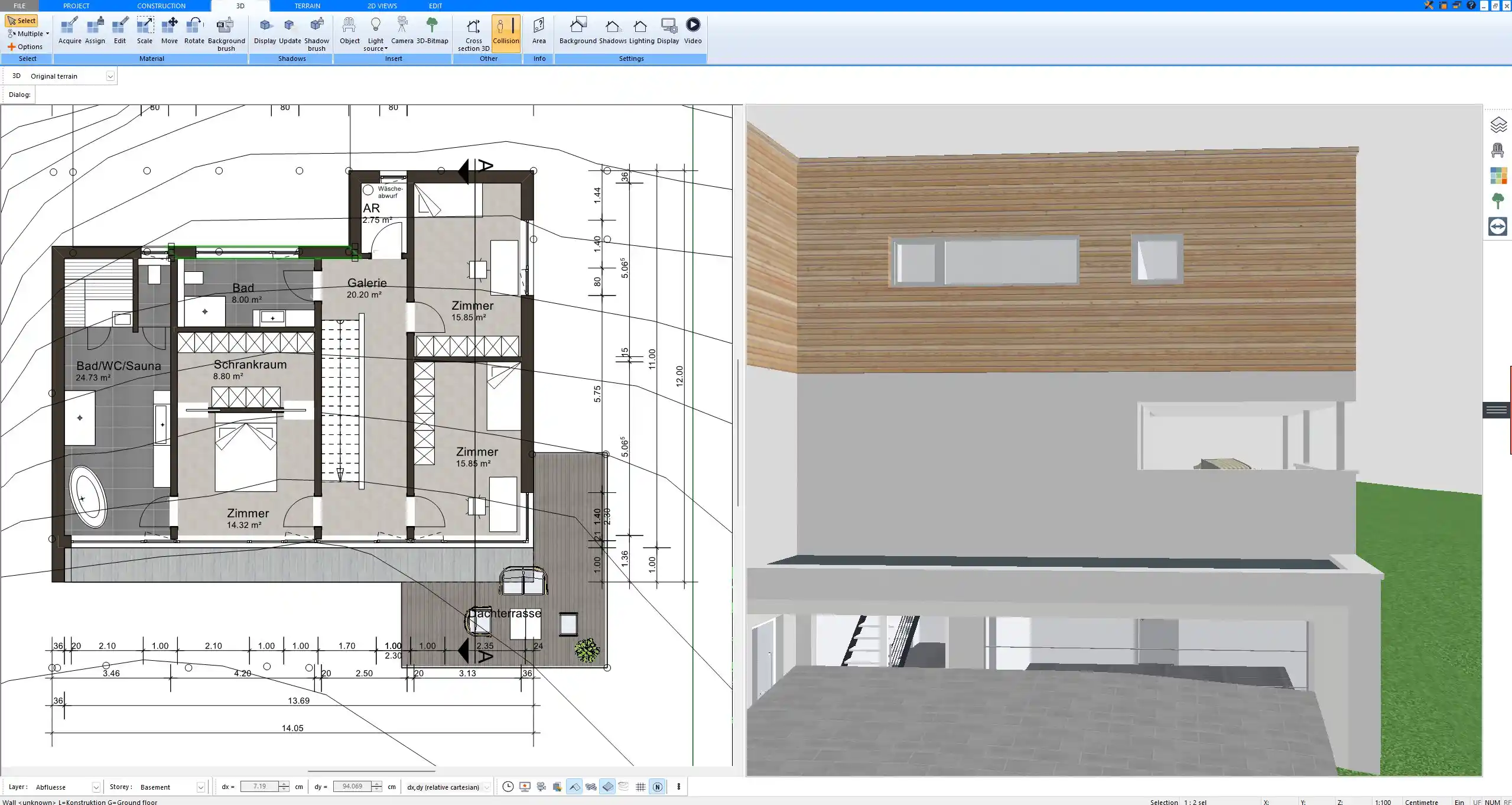Switch to the TERRAIN tab
The image size is (1512, 805).
coord(307,5)
